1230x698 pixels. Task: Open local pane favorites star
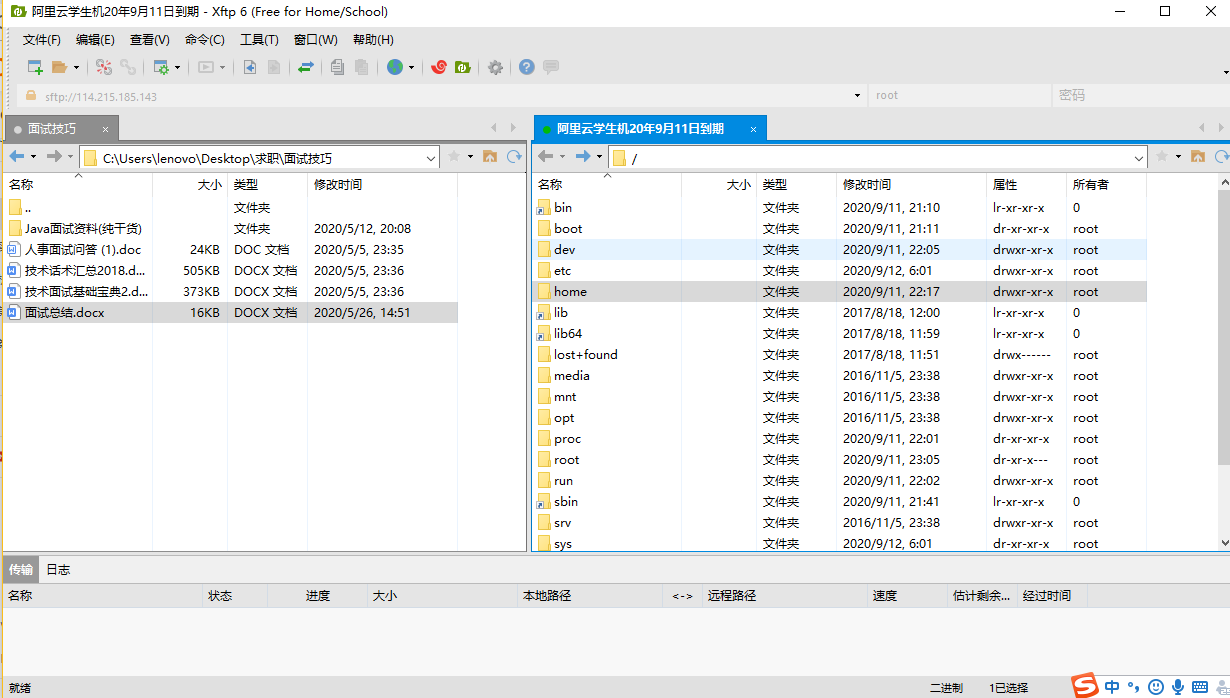point(454,157)
